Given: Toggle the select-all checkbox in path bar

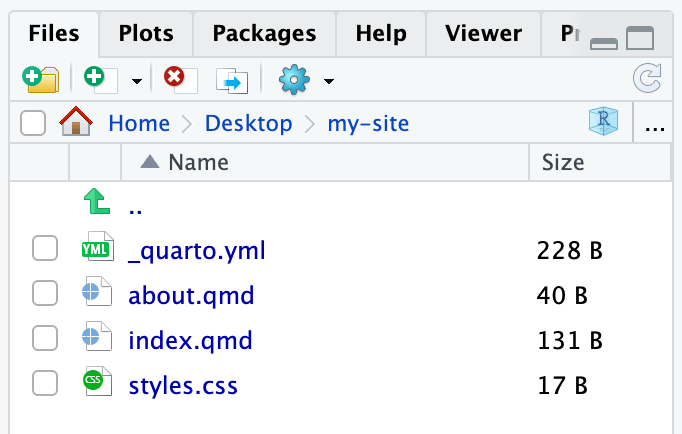Looking at the screenshot, I should point(33,123).
